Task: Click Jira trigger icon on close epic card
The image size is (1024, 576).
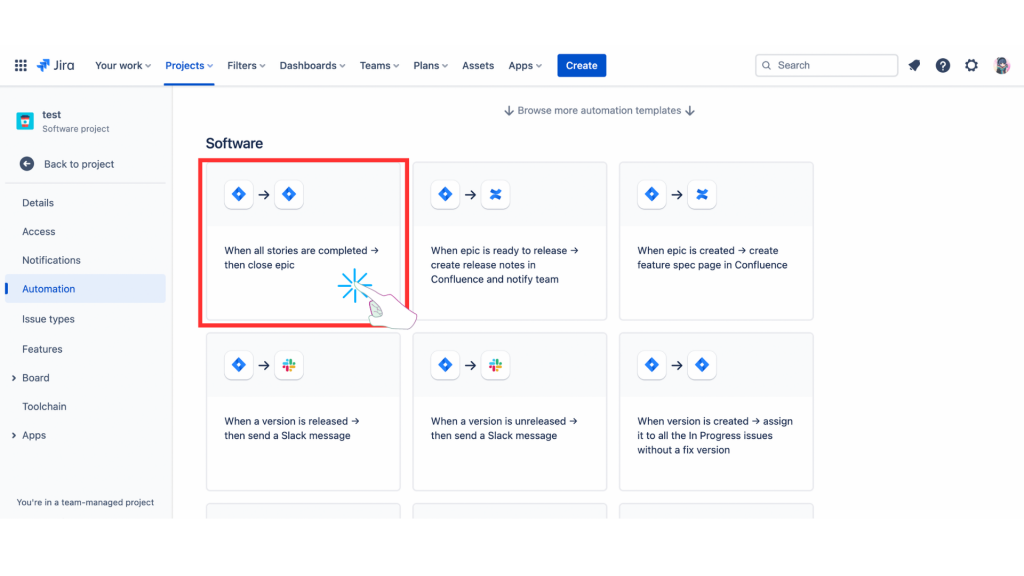Action: coord(239,194)
